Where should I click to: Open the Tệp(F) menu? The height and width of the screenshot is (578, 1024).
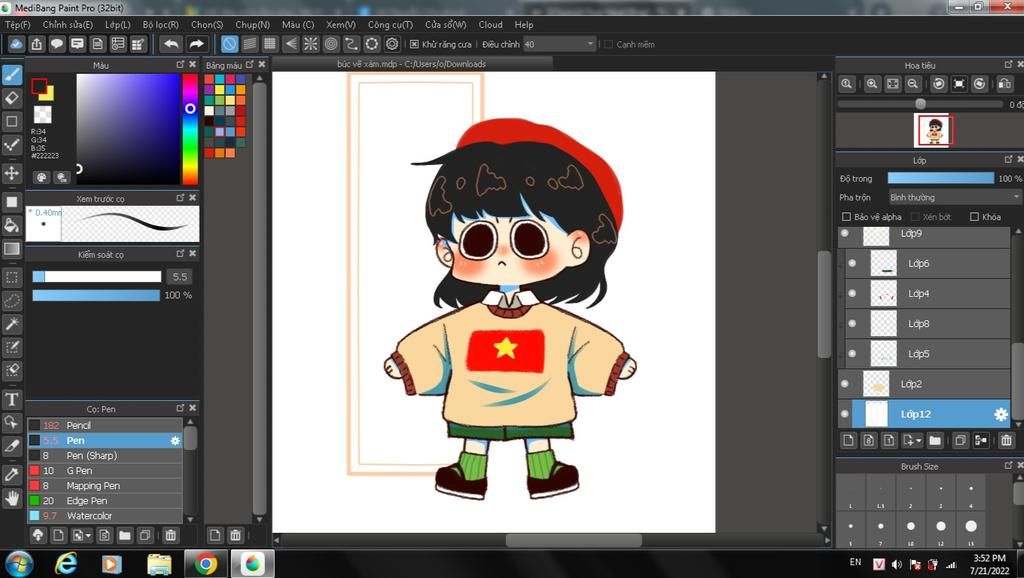[x=18, y=25]
